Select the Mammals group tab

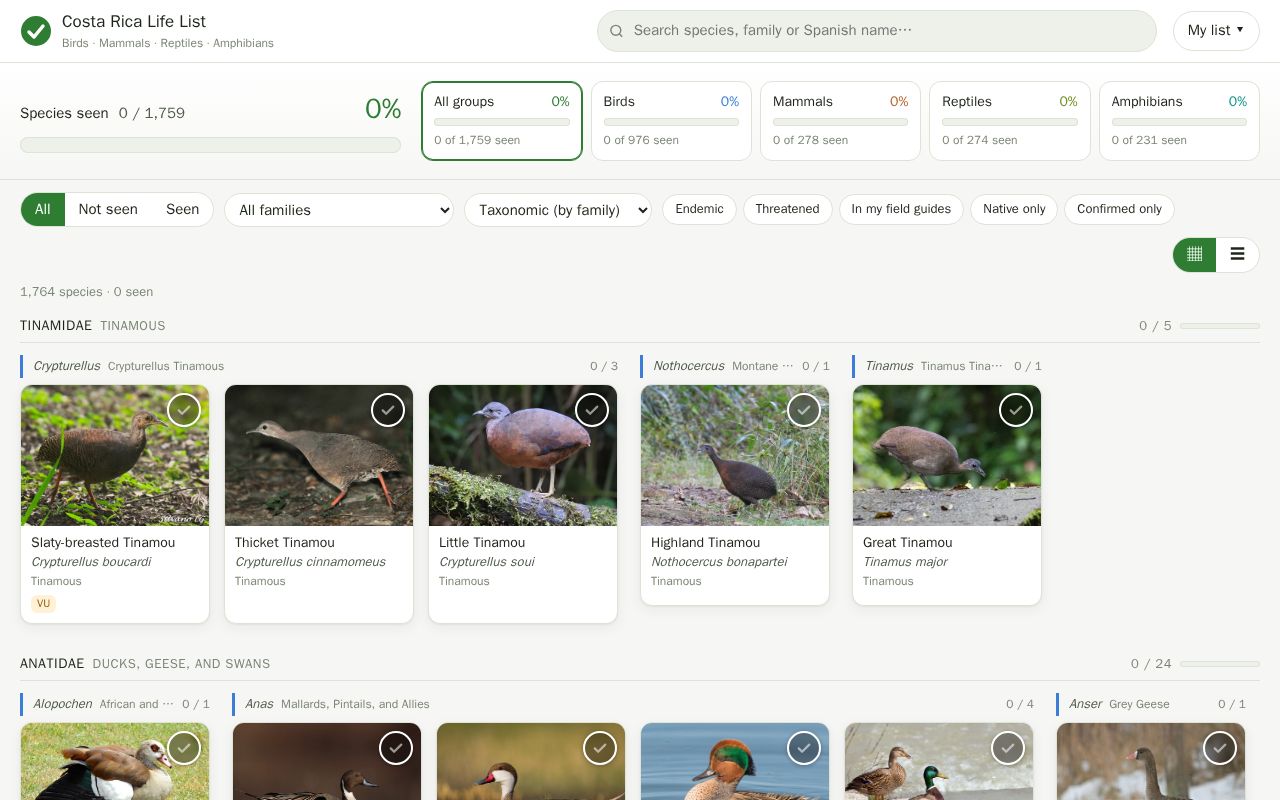[x=841, y=121]
